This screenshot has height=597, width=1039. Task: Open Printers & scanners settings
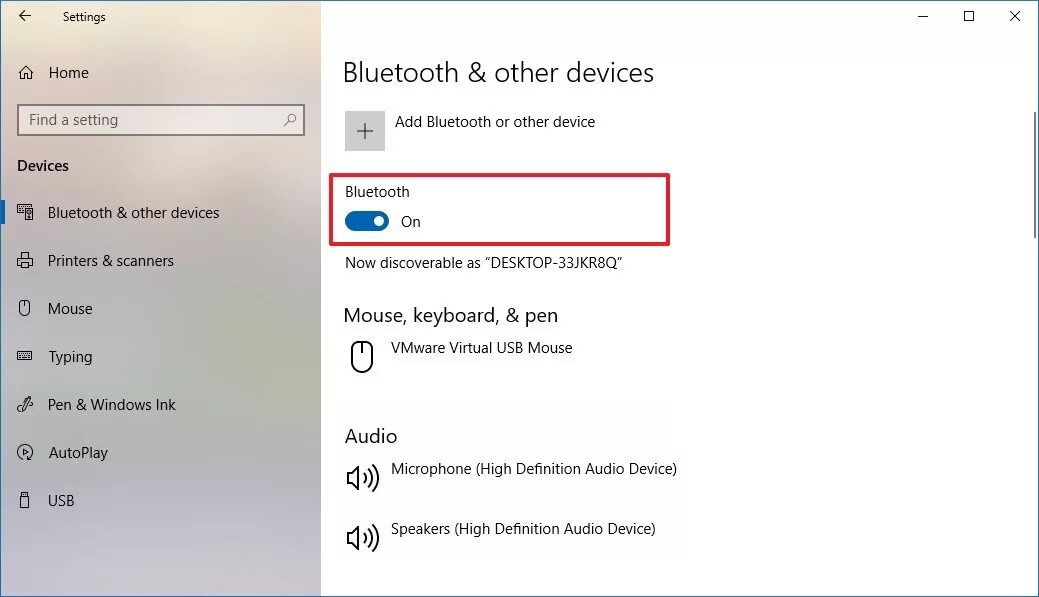[110, 261]
